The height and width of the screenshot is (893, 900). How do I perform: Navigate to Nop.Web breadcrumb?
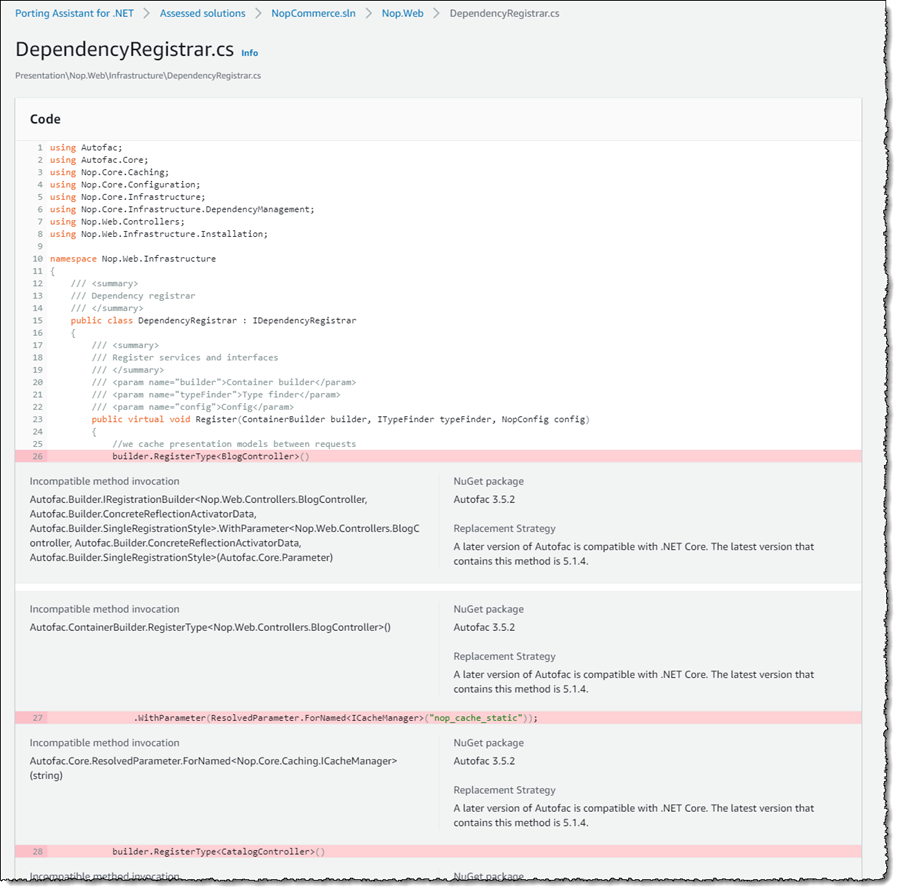[x=402, y=13]
